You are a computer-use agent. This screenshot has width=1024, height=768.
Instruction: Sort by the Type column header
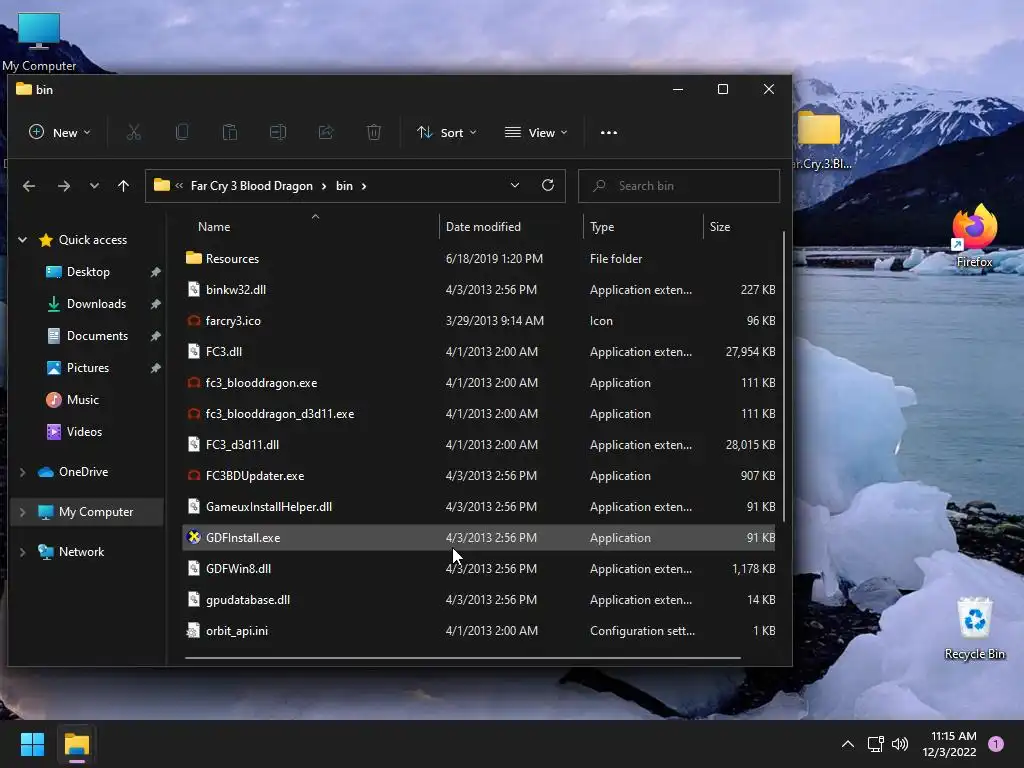click(x=602, y=227)
